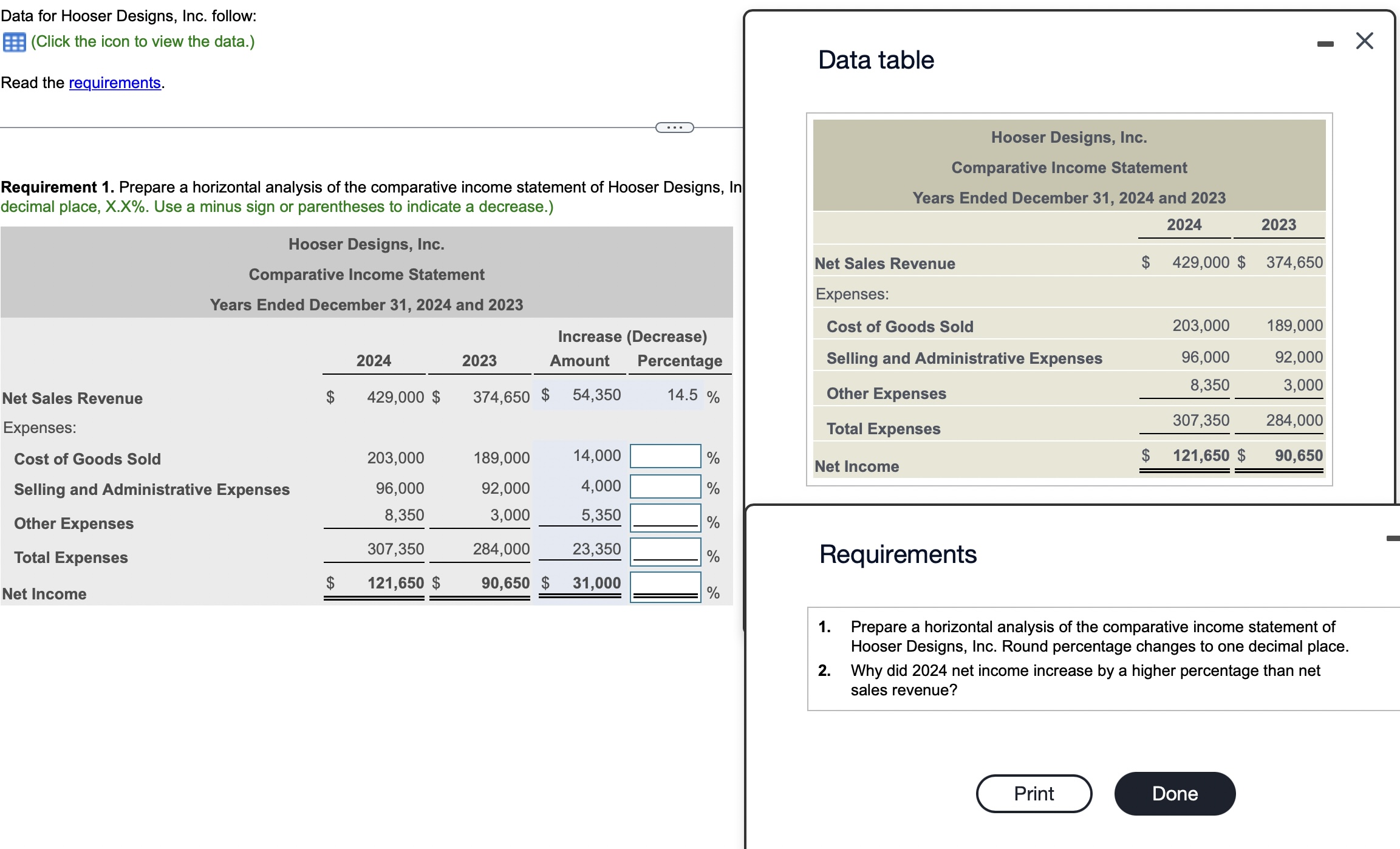Click the Net Sales Revenue 14.5 percentage value
The image size is (1400, 849).
(681, 395)
